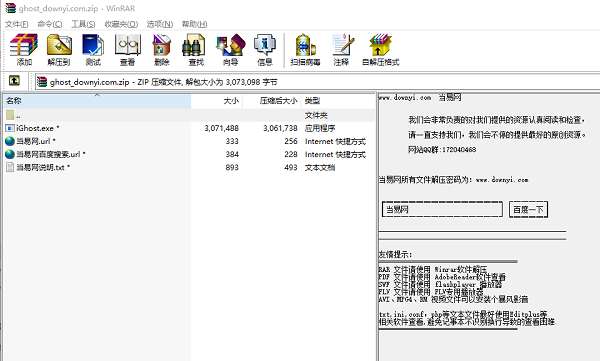600x361 pixels.
Task: Open the Wizard (向导) toolbar icon
Action: (230, 45)
